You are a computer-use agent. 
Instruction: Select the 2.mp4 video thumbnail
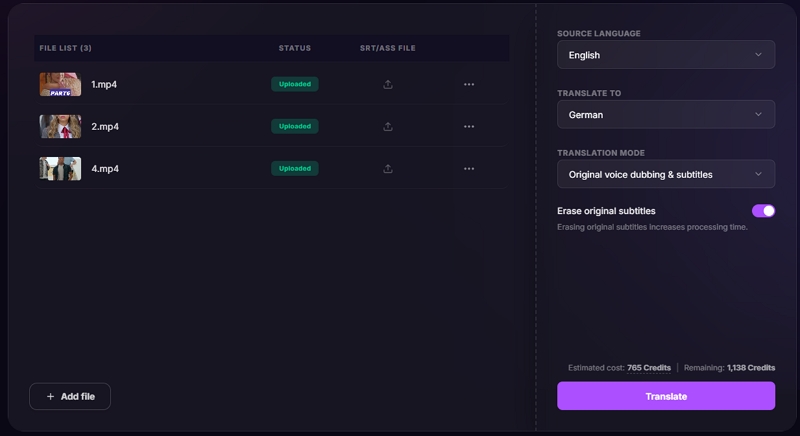tap(60, 126)
